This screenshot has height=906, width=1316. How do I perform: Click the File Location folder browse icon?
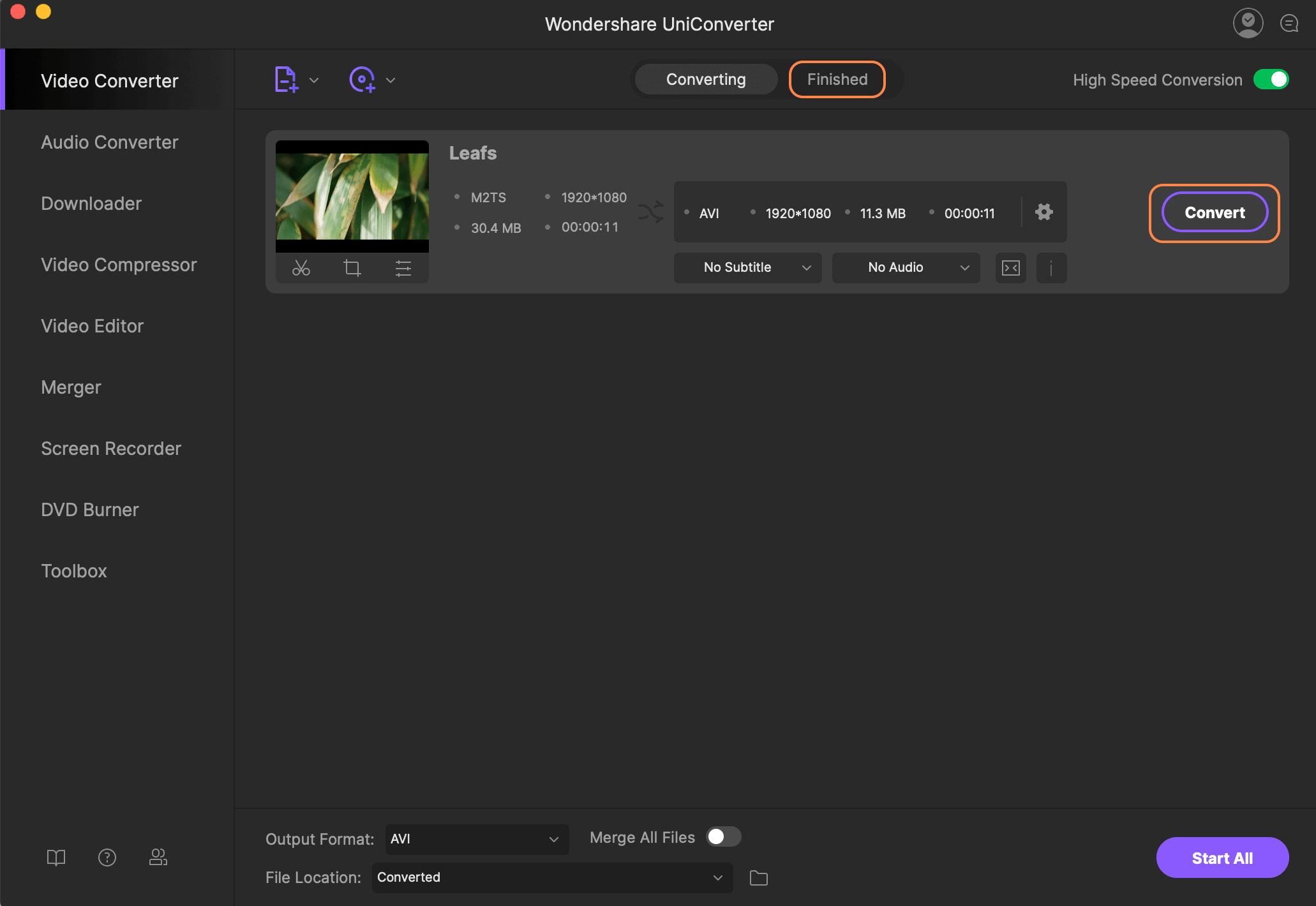(758, 877)
